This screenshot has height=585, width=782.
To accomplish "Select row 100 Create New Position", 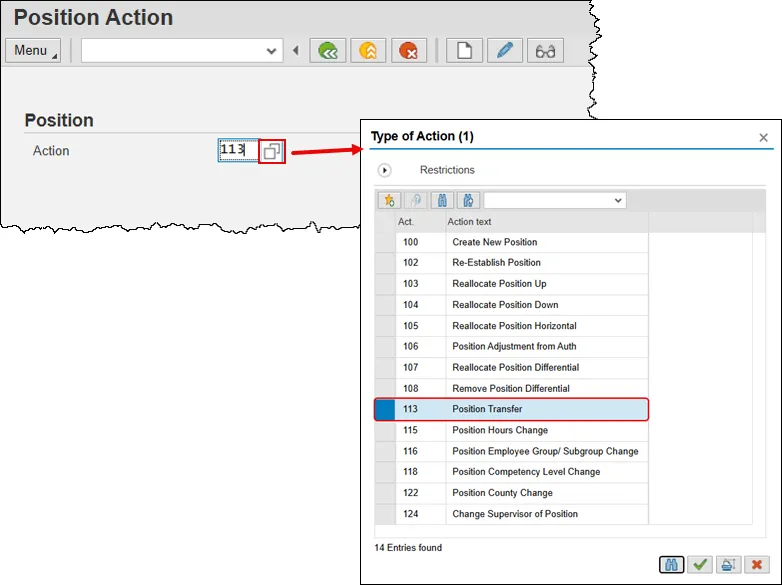I will [x=512, y=242].
